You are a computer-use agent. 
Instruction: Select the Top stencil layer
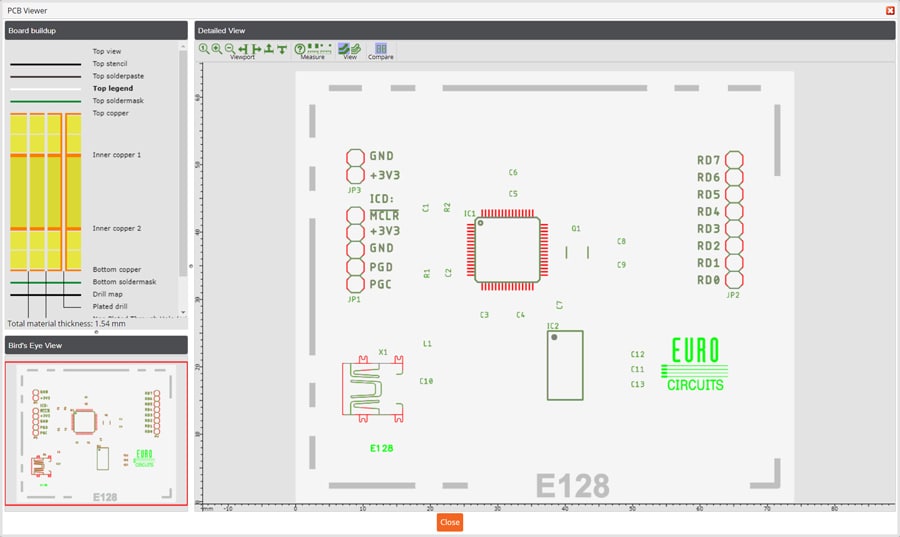click(x=110, y=64)
